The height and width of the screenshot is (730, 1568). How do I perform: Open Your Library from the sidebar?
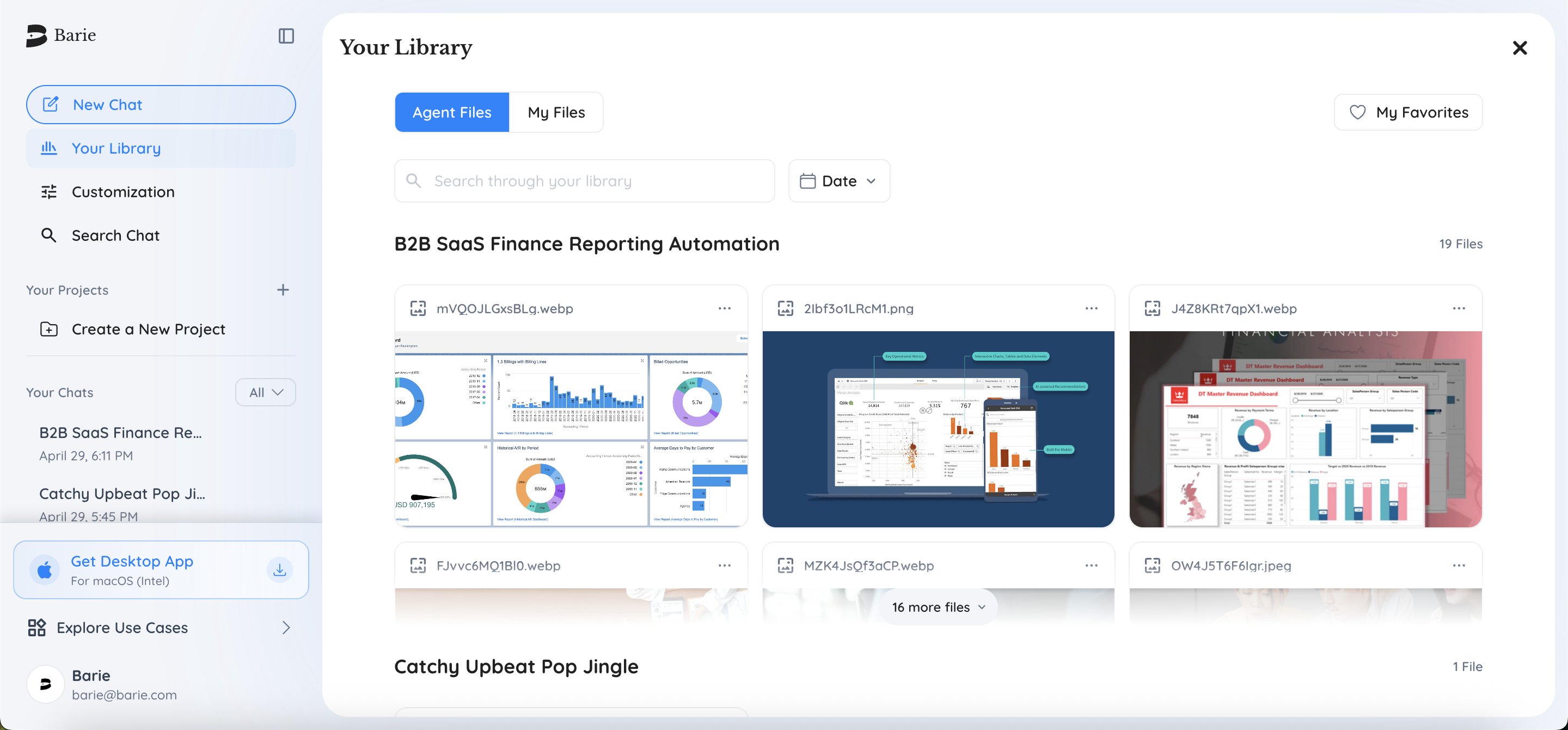pos(161,148)
